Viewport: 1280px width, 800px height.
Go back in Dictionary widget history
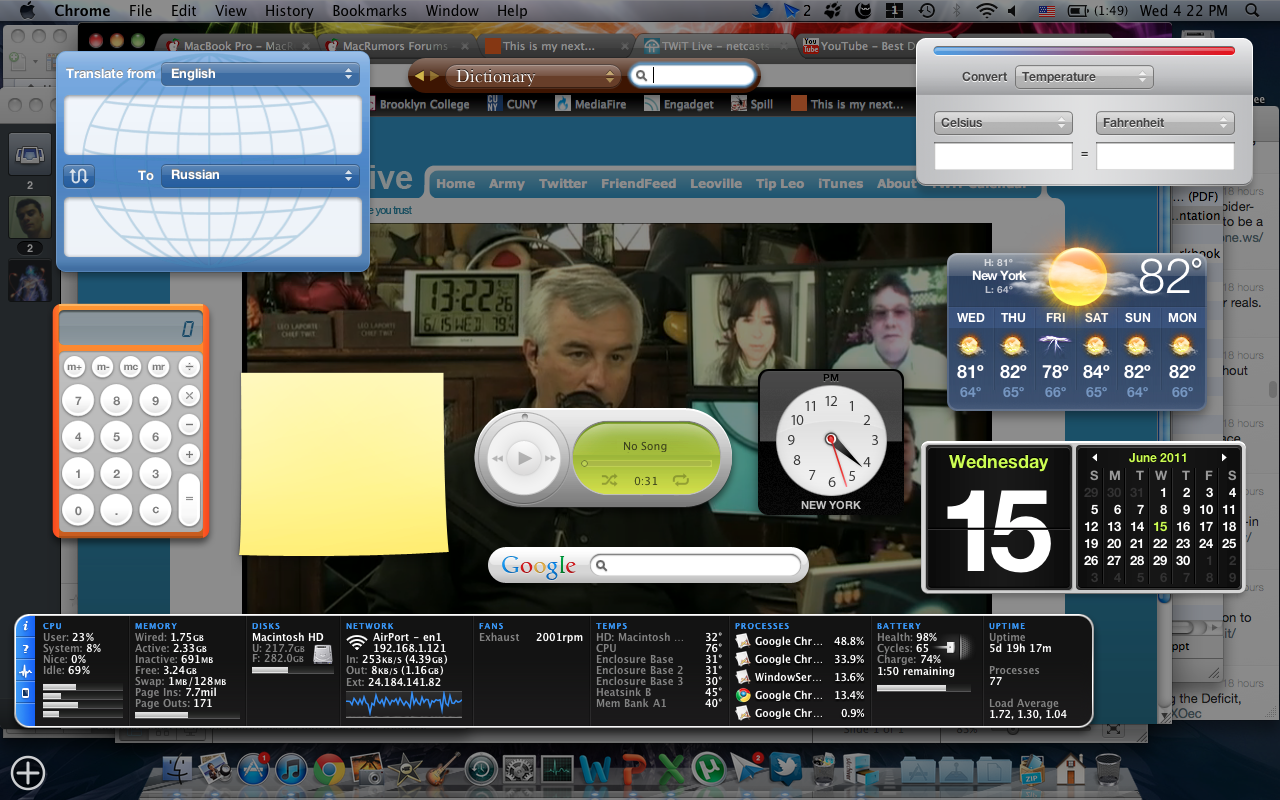click(x=420, y=76)
